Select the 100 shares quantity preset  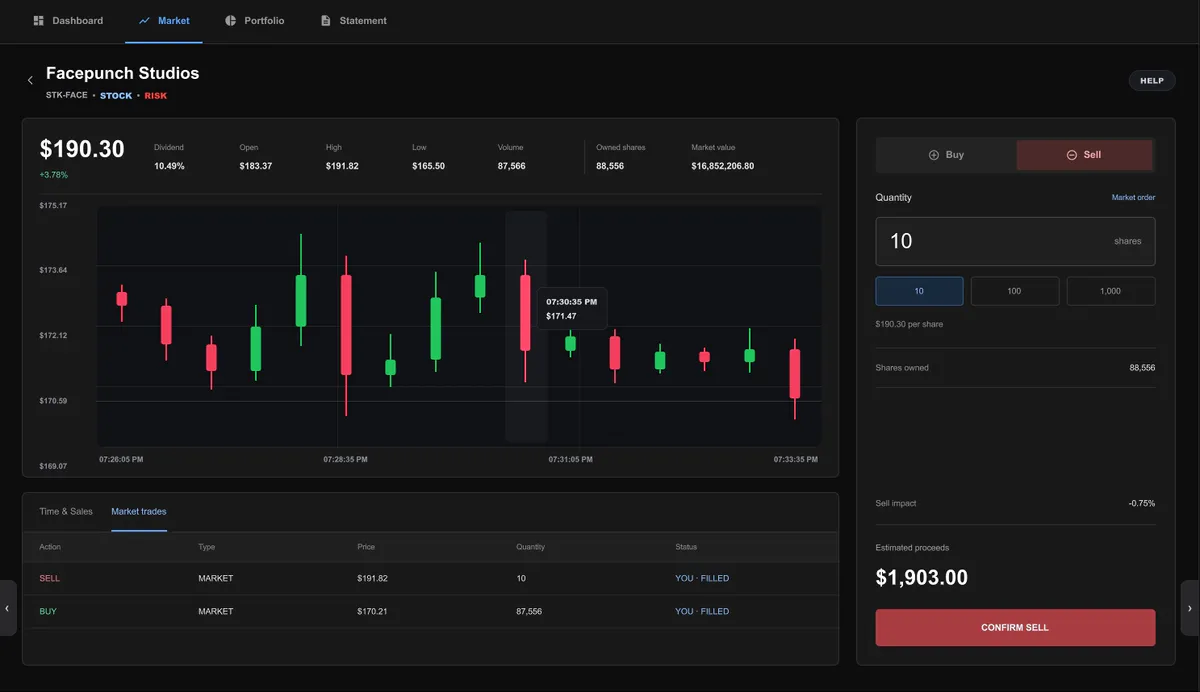click(x=1014, y=291)
